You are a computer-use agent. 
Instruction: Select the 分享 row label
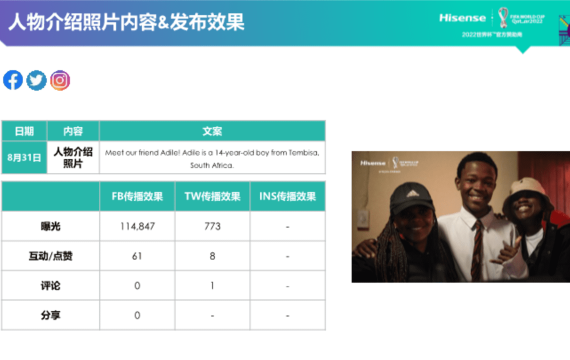click(x=51, y=315)
